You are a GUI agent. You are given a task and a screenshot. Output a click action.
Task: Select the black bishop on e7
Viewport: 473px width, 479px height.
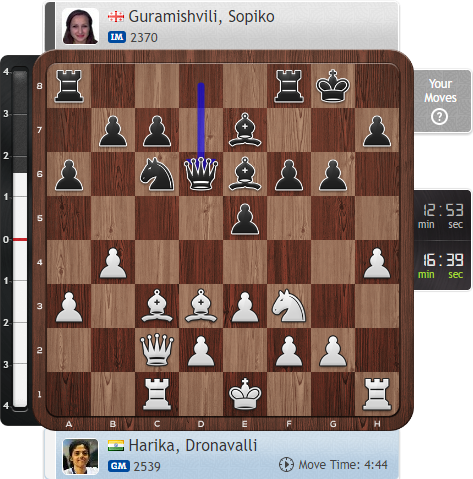point(245,130)
